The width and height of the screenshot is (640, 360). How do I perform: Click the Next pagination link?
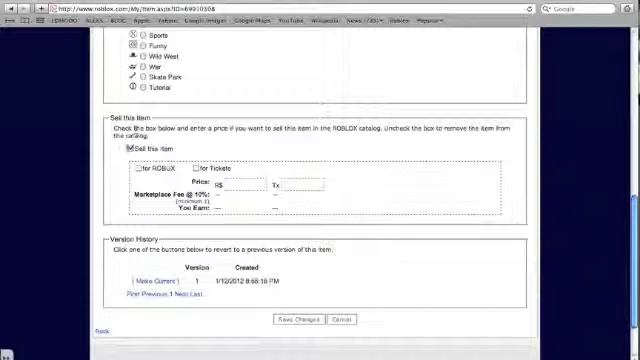(181, 294)
